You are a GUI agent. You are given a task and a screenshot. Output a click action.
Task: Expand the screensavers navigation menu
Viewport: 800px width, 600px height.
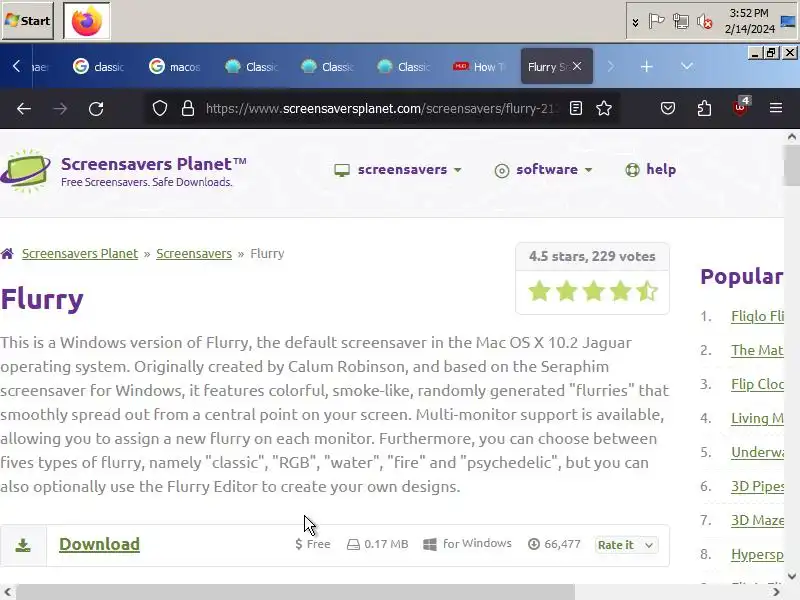398,169
